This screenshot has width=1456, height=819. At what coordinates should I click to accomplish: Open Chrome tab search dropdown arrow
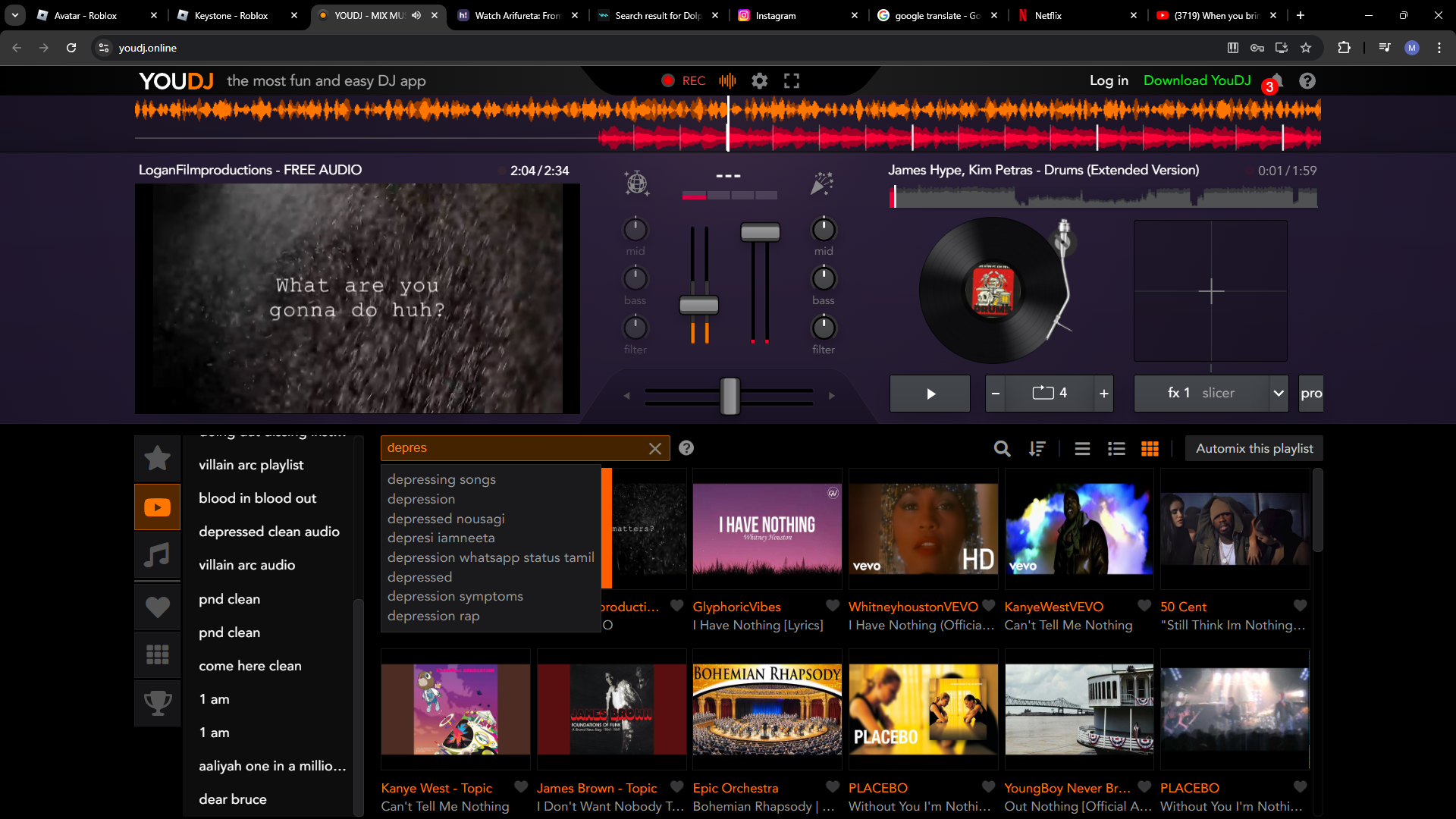coord(15,15)
